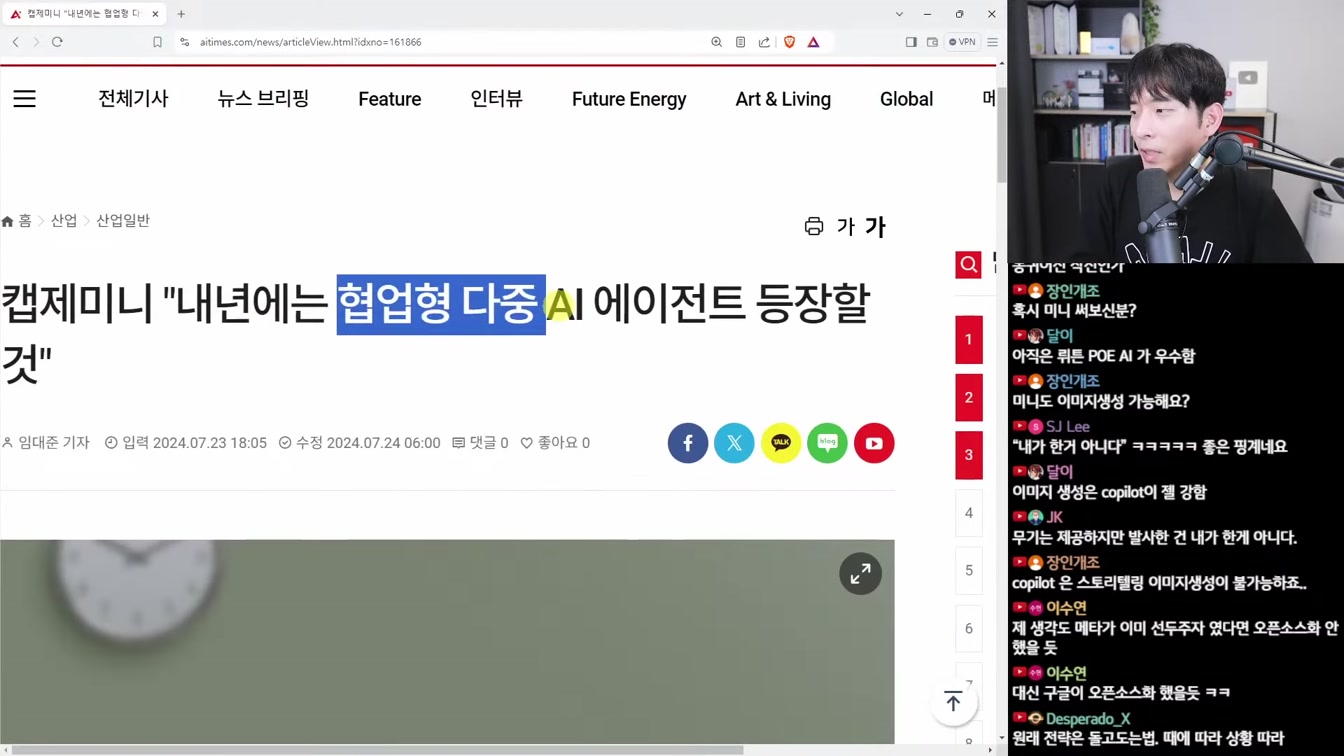Open the 뉴스 브리핑 menu
The width and height of the screenshot is (1344, 756).
(263, 99)
